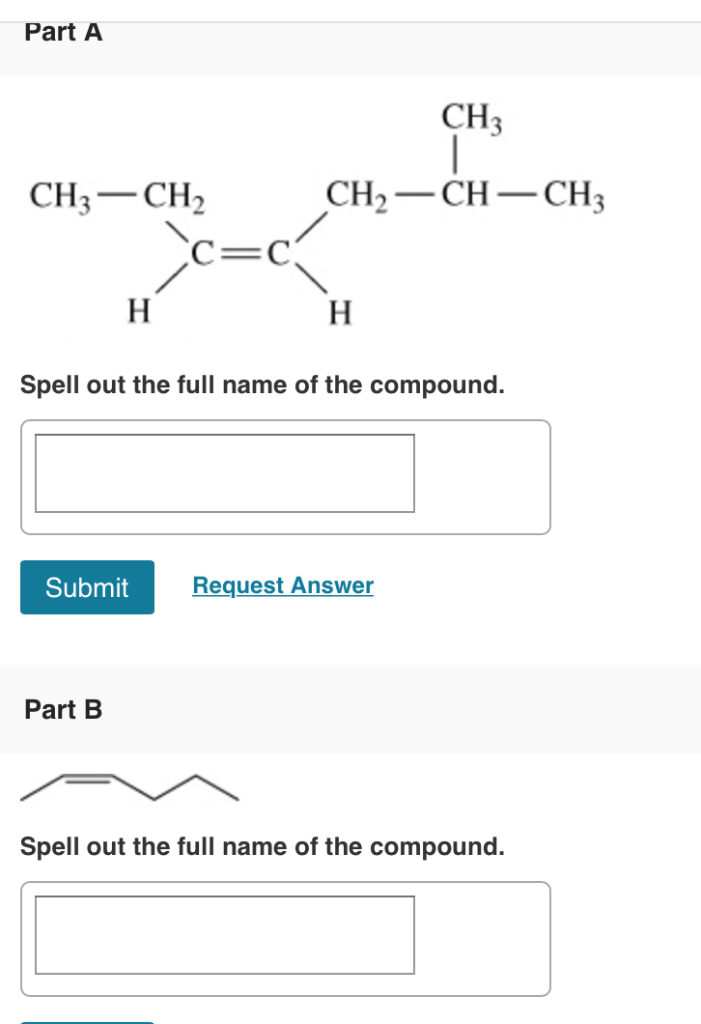Open the Request Answer link
The height and width of the screenshot is (1024, 701).
click(283, 586)
